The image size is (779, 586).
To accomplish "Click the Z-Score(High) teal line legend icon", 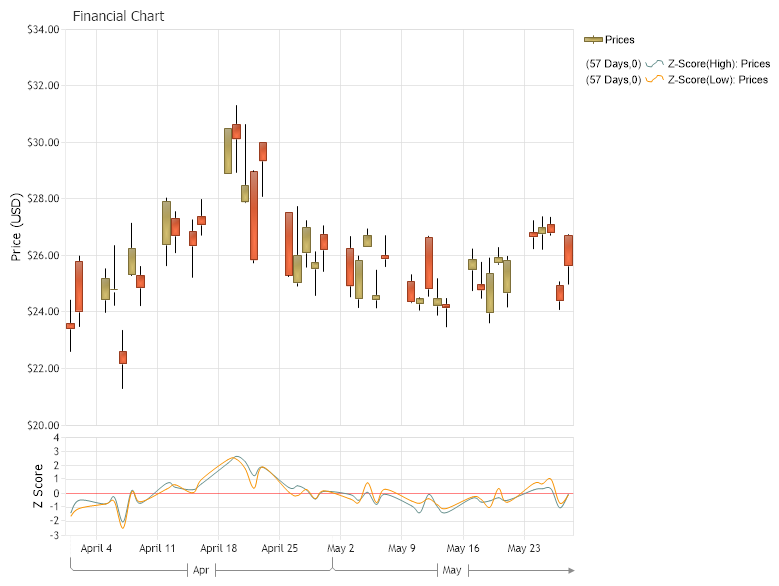I will point(656,64).
